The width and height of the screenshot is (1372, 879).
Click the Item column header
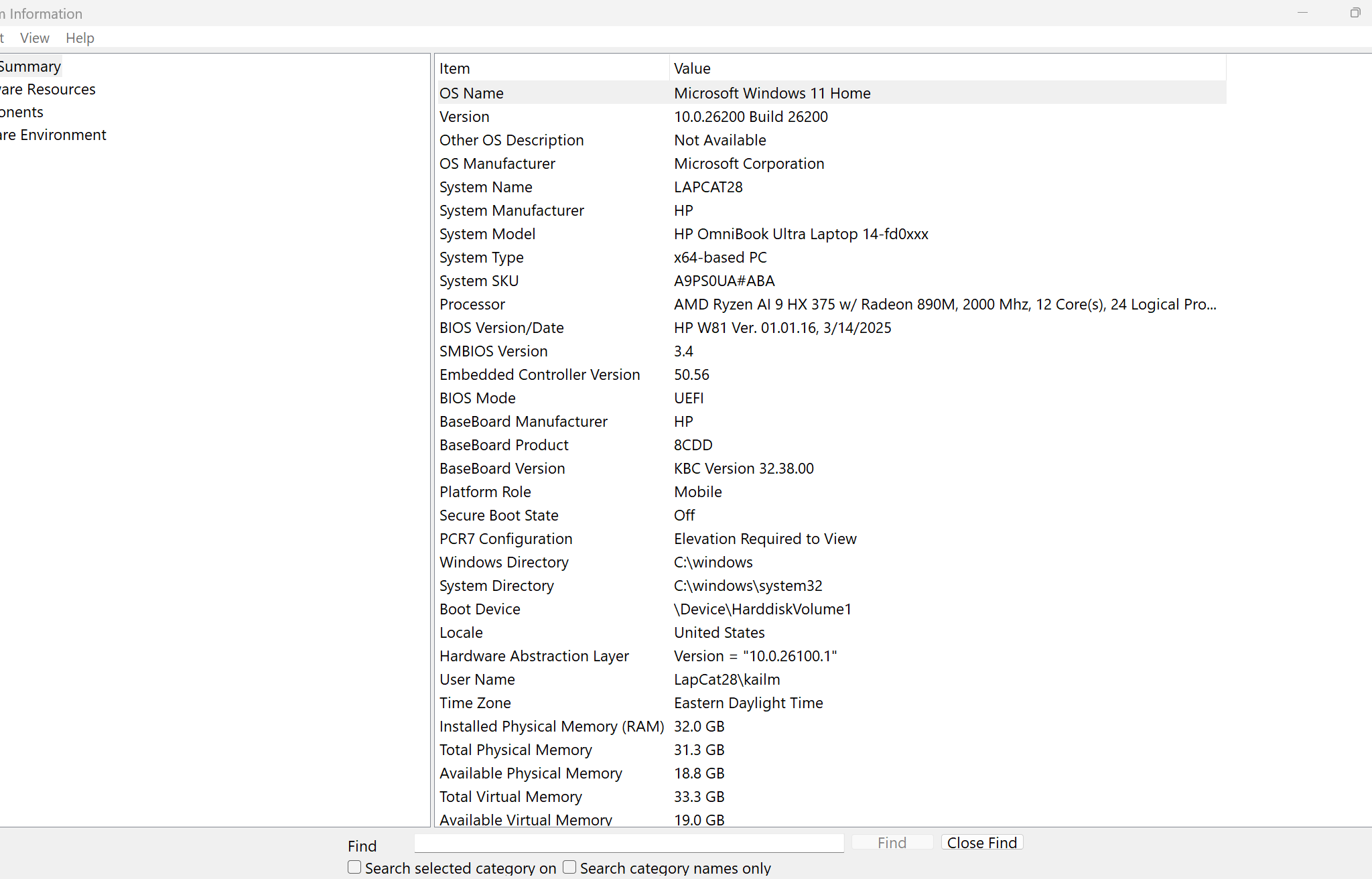[552, 68]
